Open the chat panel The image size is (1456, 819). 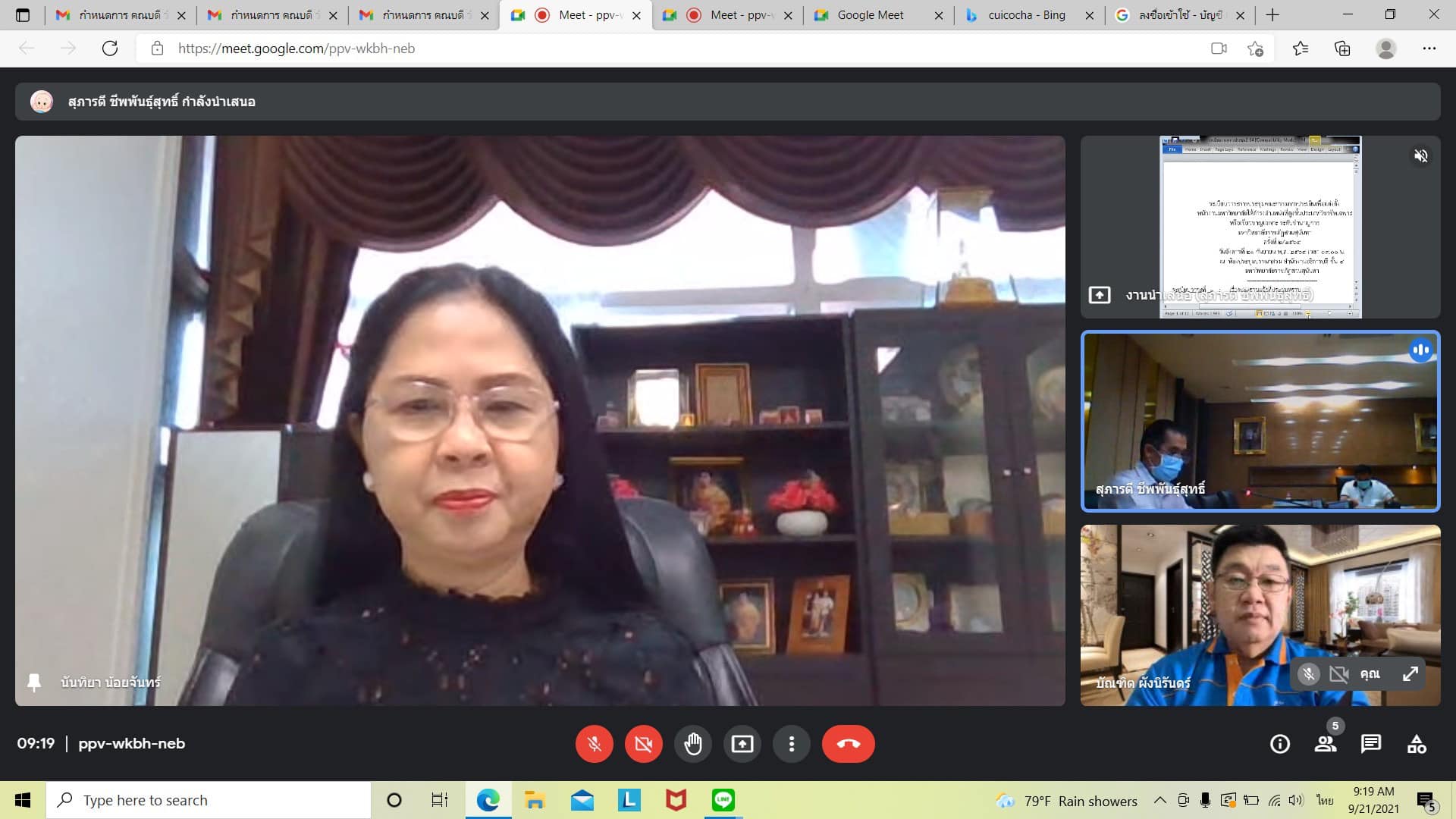point(1370,745)
